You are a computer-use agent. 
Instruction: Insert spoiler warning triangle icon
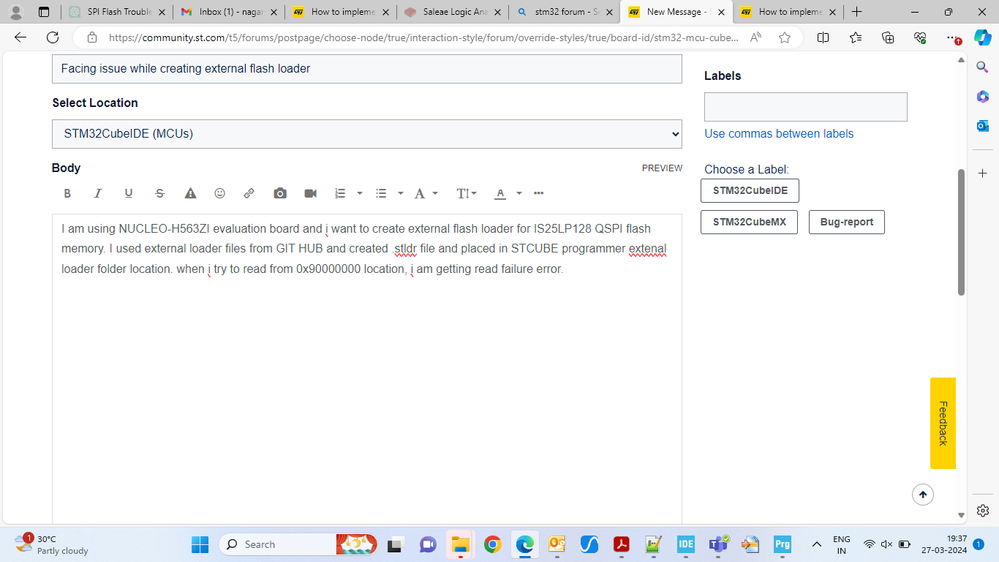(x=190, y=193)
